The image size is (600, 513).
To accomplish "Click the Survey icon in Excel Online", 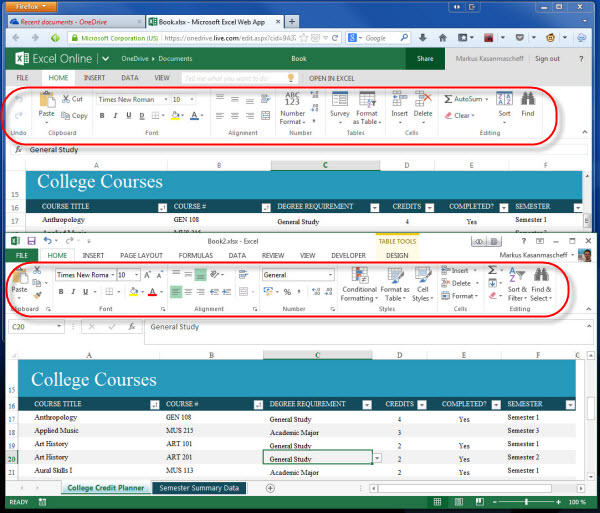I will (x=339, y=104).
